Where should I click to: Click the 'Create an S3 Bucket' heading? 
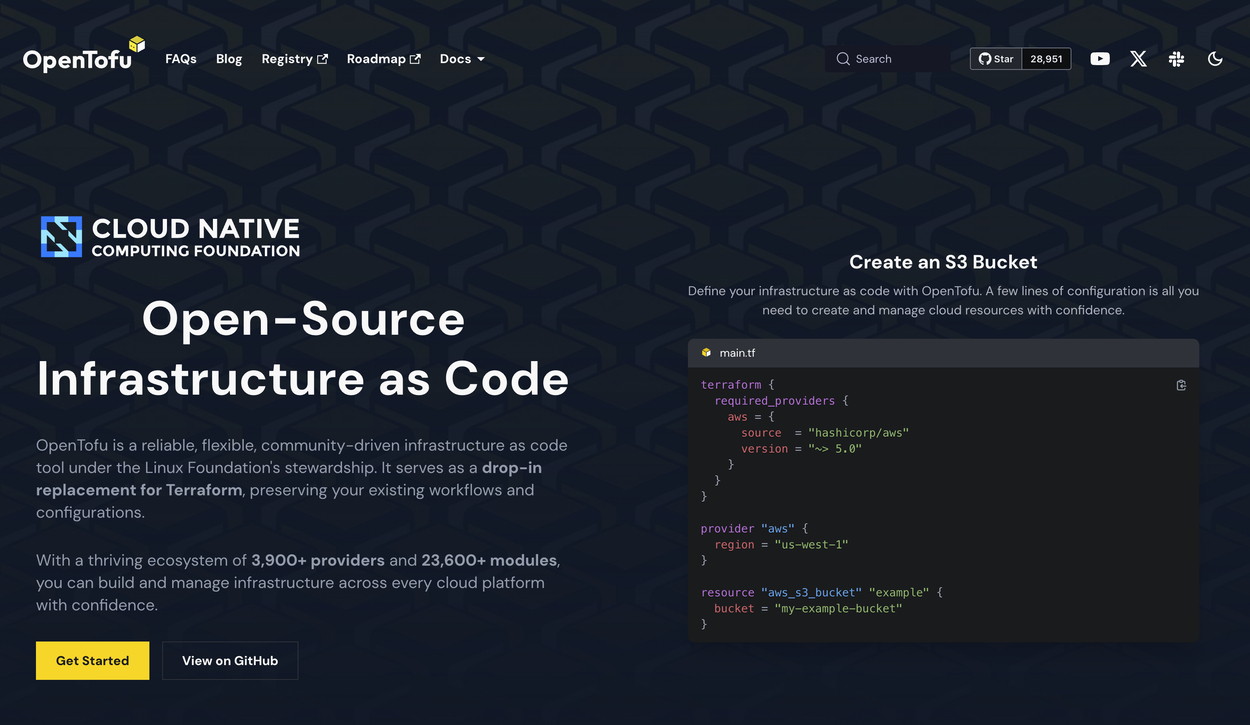[943, 262]
